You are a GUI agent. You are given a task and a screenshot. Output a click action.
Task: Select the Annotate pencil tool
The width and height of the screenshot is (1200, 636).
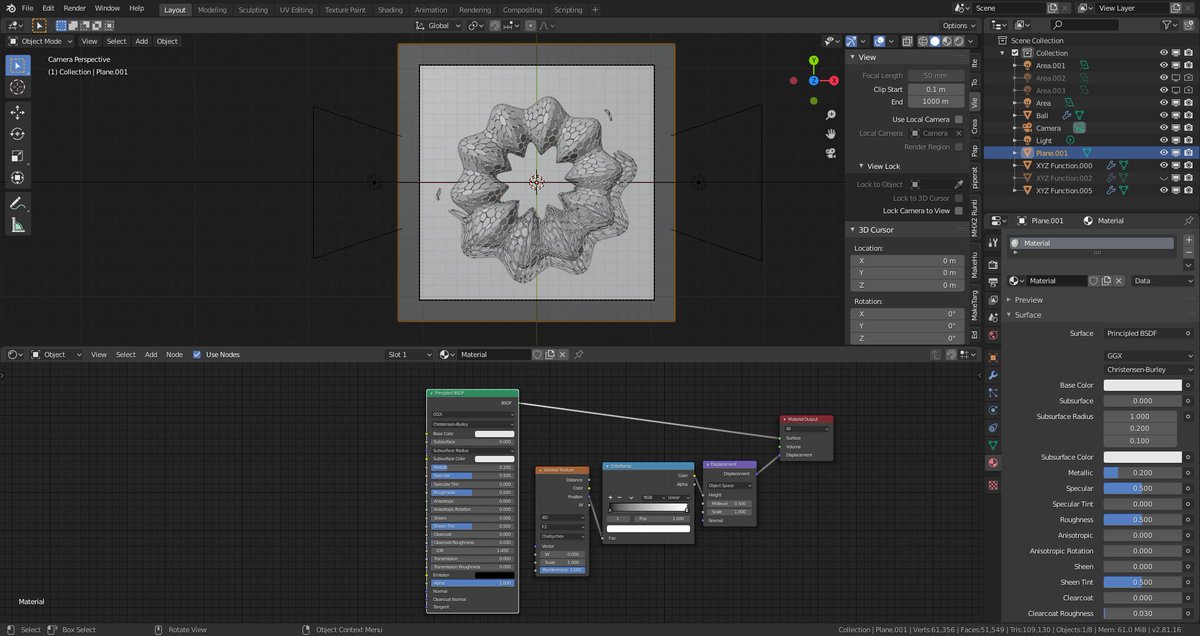tap(17, 203)
